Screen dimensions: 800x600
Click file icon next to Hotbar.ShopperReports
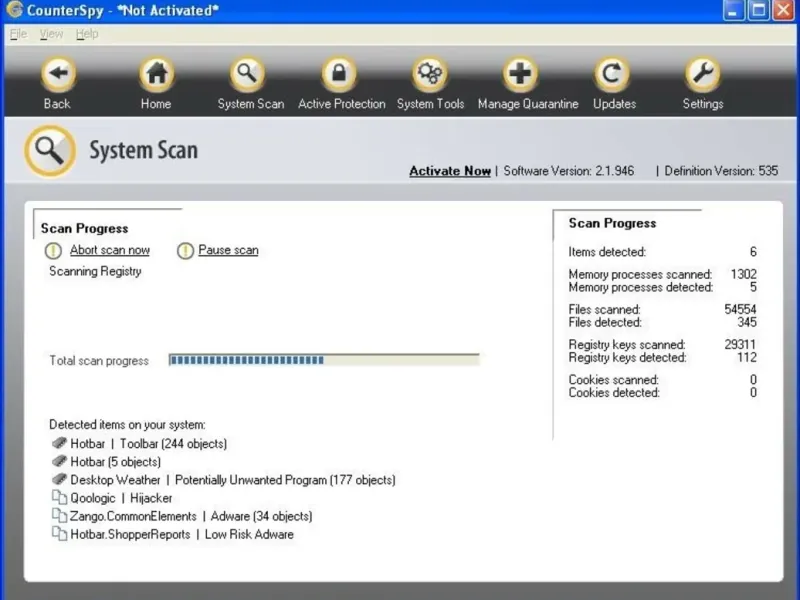coord(59,534)
